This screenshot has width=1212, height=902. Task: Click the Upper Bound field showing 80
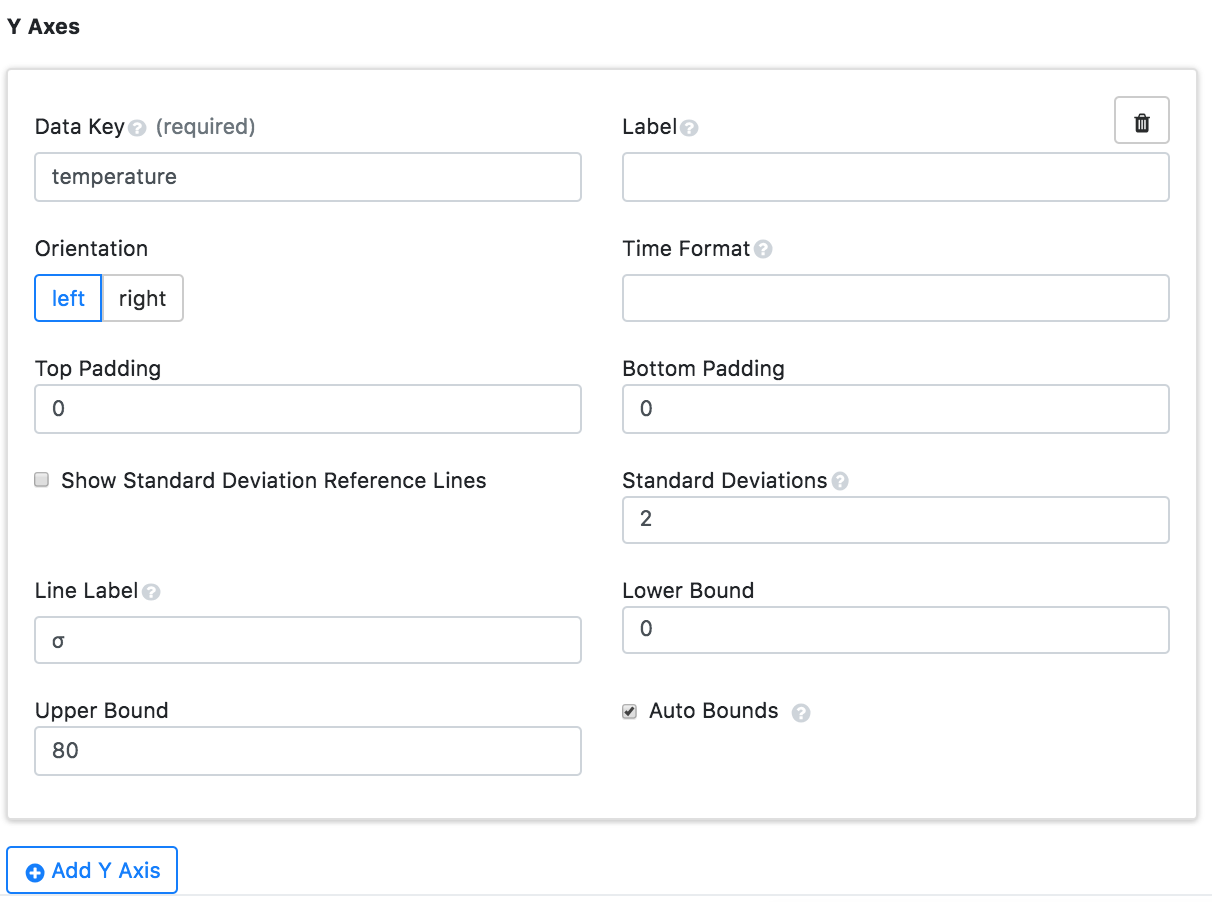(307, 750)
